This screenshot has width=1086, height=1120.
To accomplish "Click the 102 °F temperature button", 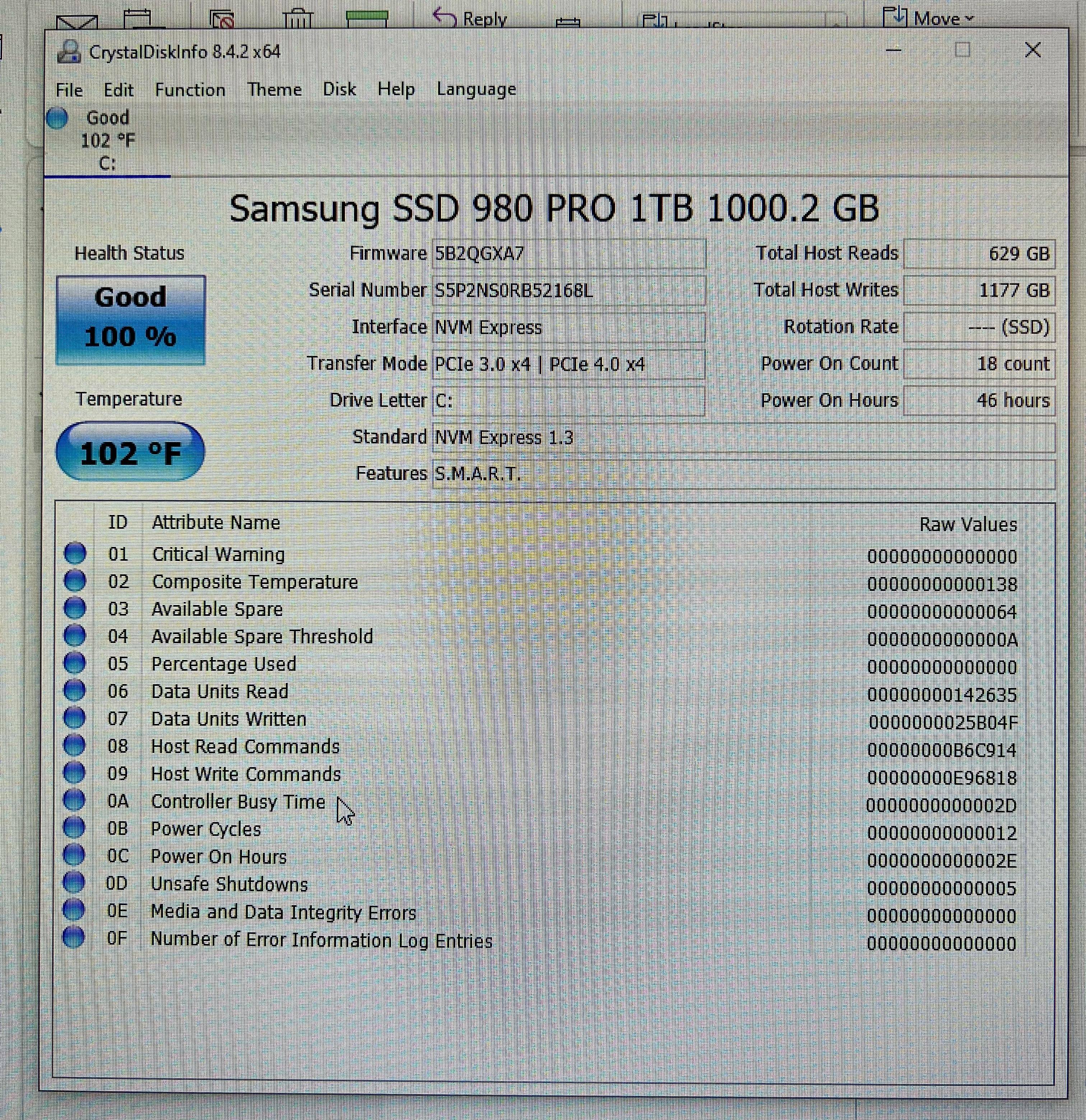I will [x=130, y=453].
